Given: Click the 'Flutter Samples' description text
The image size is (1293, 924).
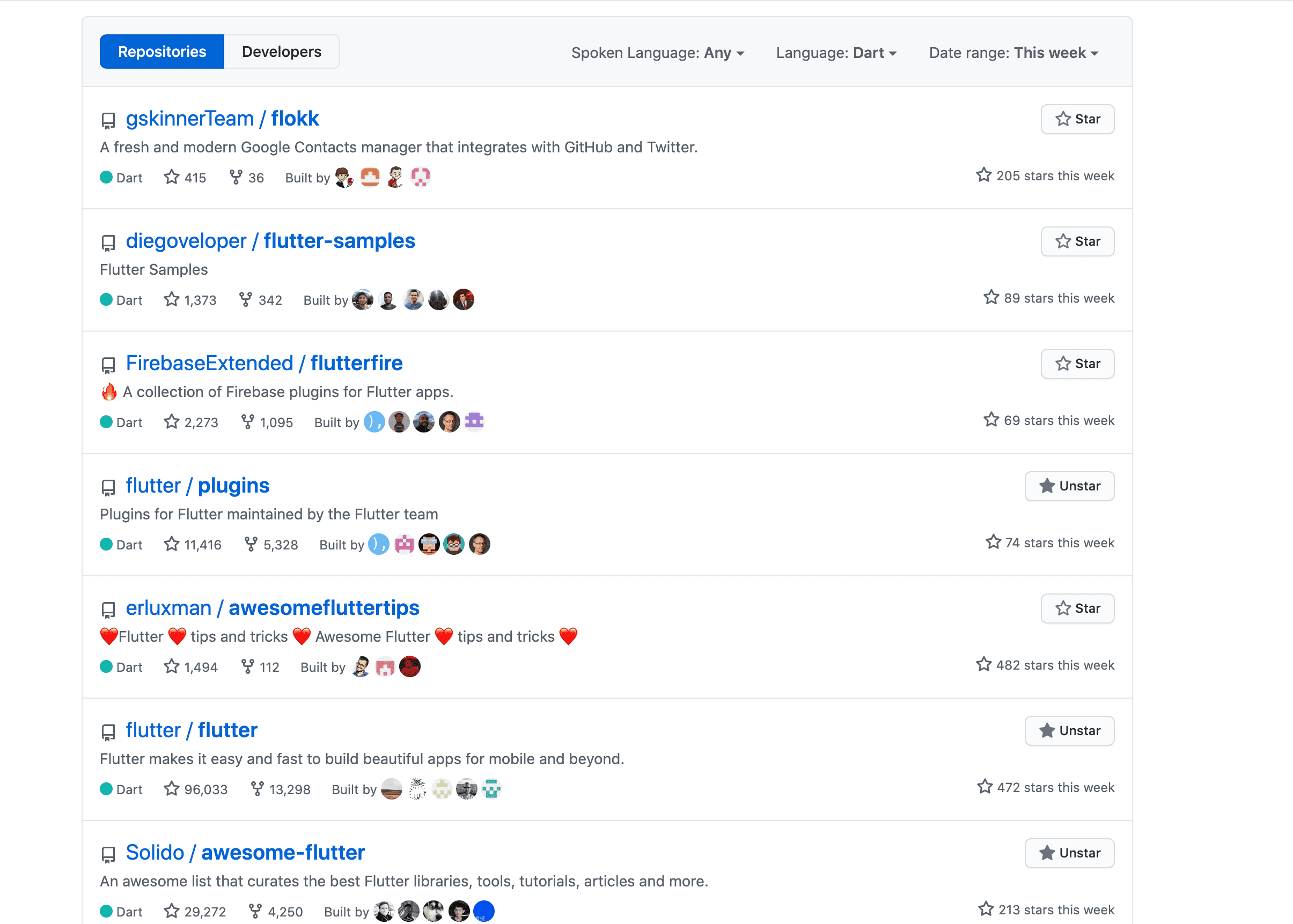Looking at the screenshot, I should [x=153, y=270].
